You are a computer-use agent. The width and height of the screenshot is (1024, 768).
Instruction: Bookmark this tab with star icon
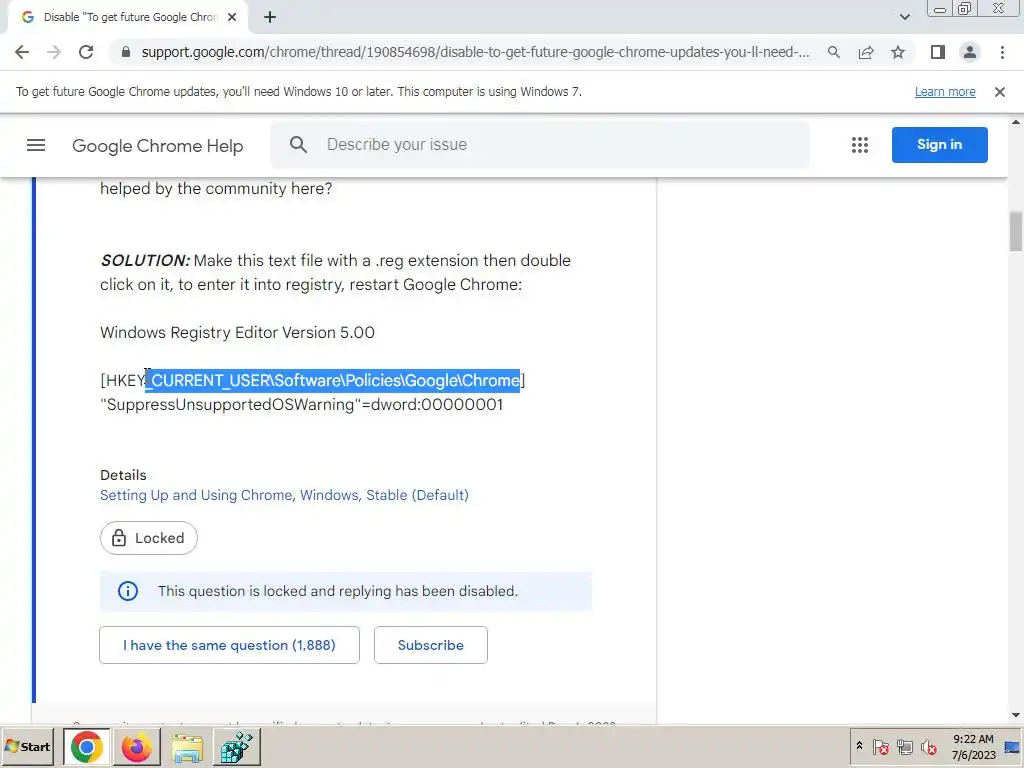tap(898, 52)
